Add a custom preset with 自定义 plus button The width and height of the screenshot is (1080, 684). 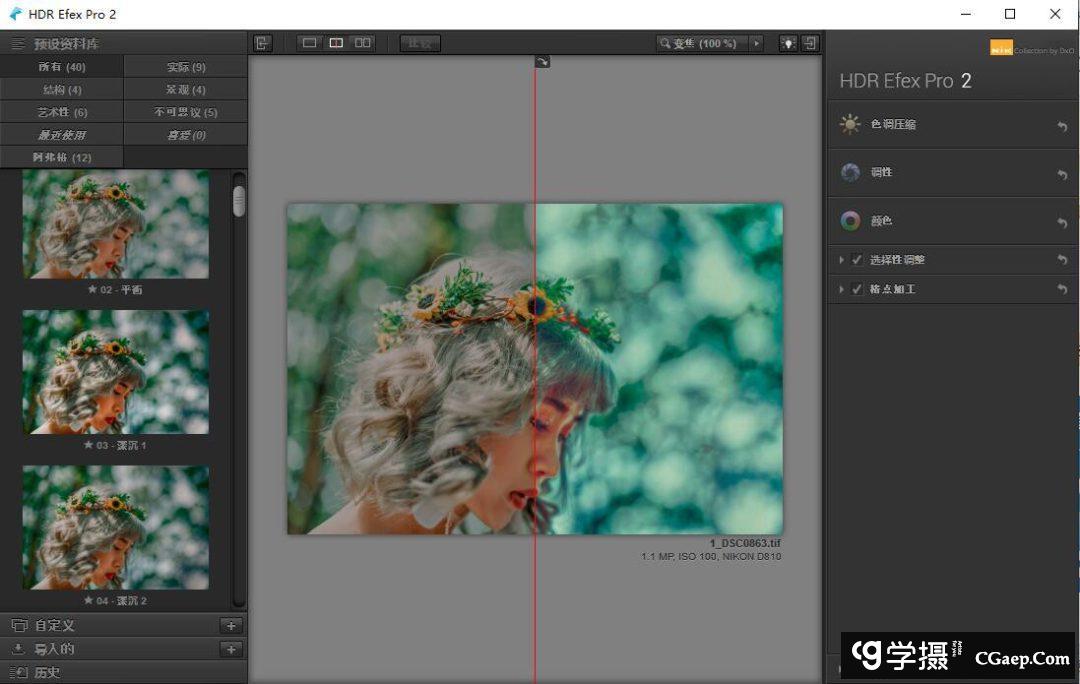[x=231, y=625]
